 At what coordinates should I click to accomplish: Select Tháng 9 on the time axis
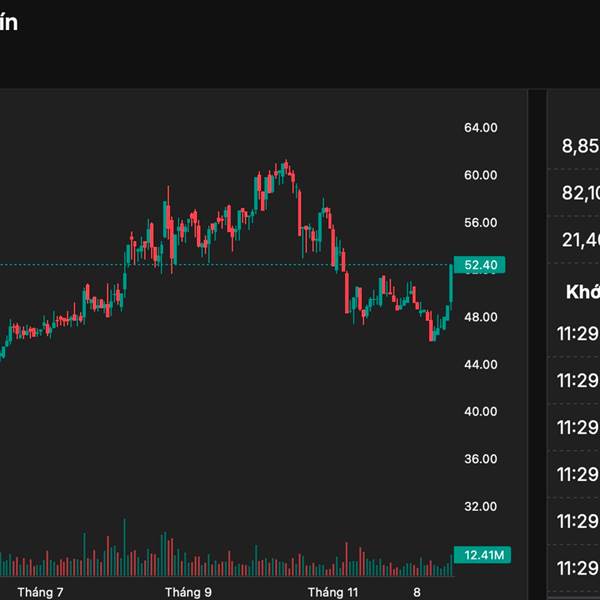coord(189,592)
